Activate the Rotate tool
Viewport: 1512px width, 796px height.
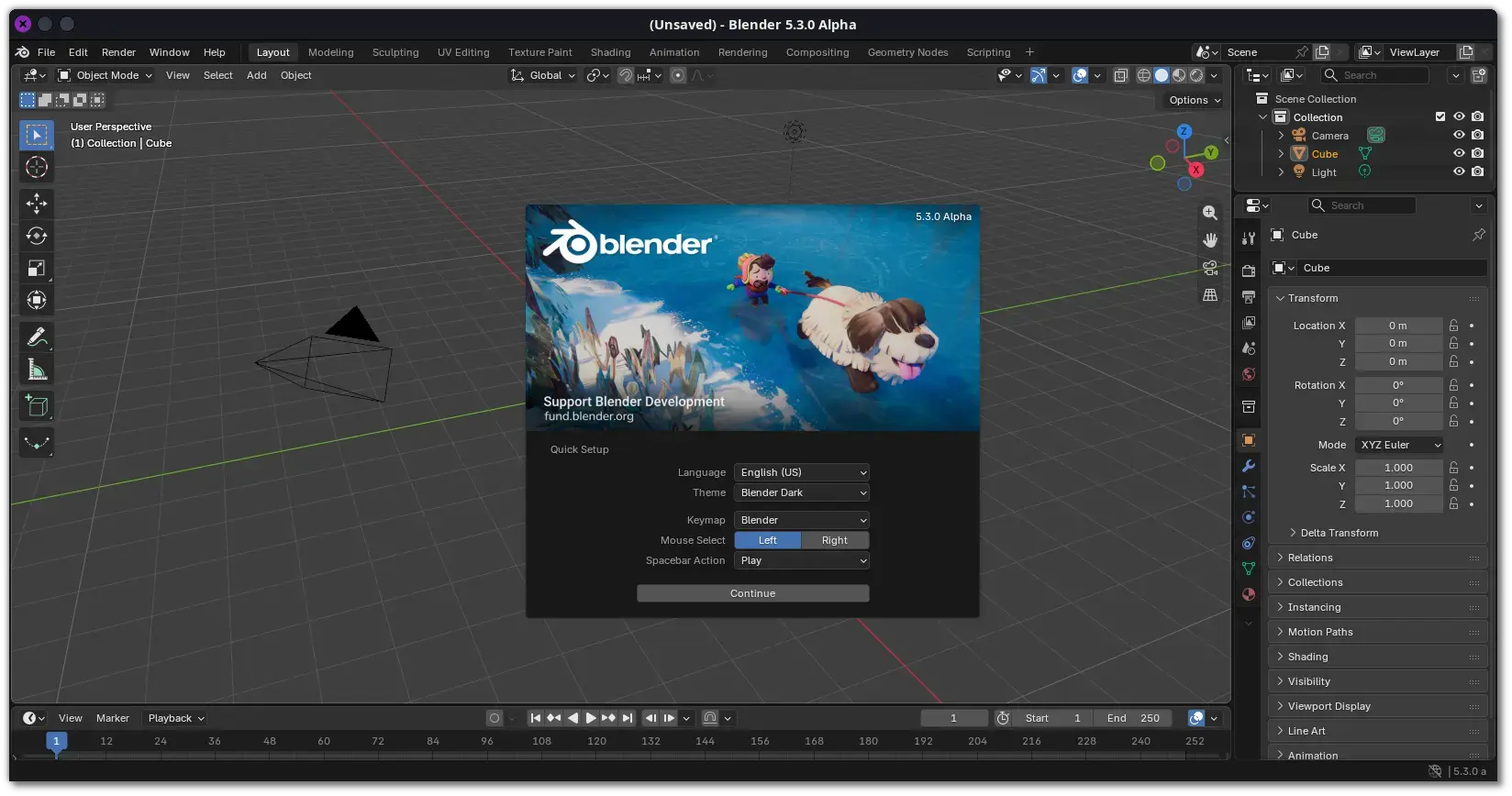pos(37,236)
